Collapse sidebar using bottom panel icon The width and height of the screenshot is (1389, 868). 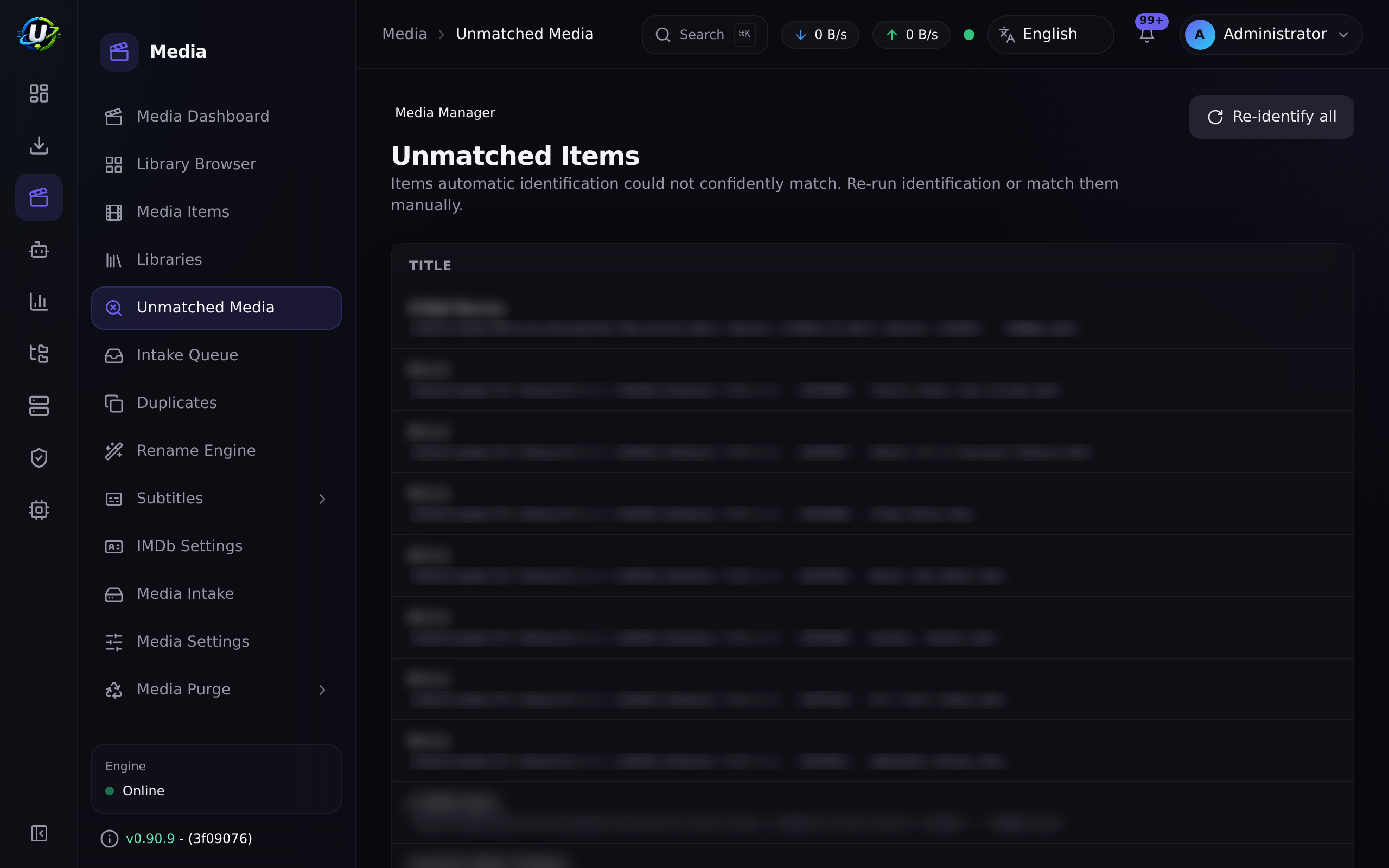tap(39, 833)
